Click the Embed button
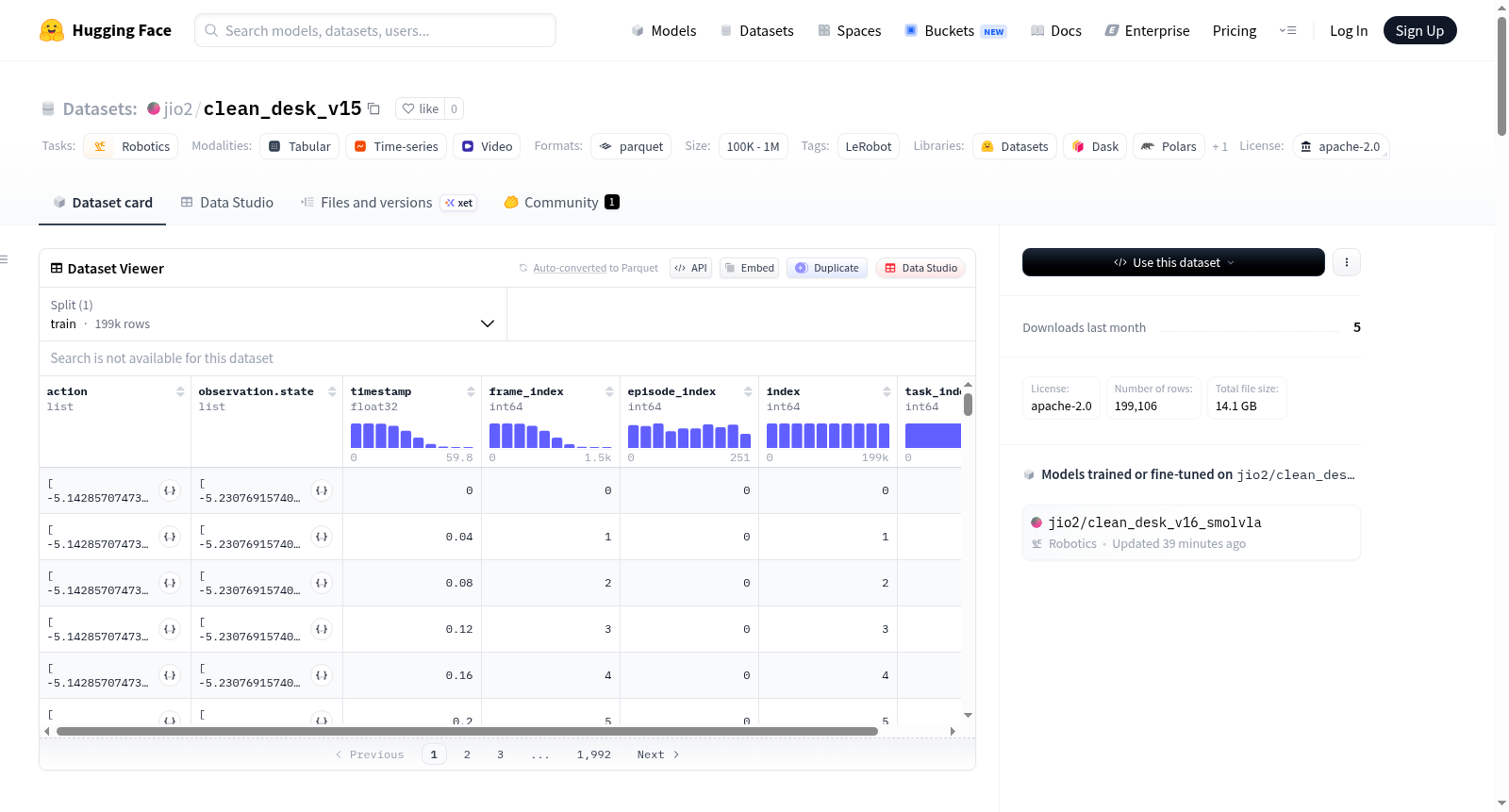Image resolution: width=1509 pixels, height=812 pixels. click(750, 268)
